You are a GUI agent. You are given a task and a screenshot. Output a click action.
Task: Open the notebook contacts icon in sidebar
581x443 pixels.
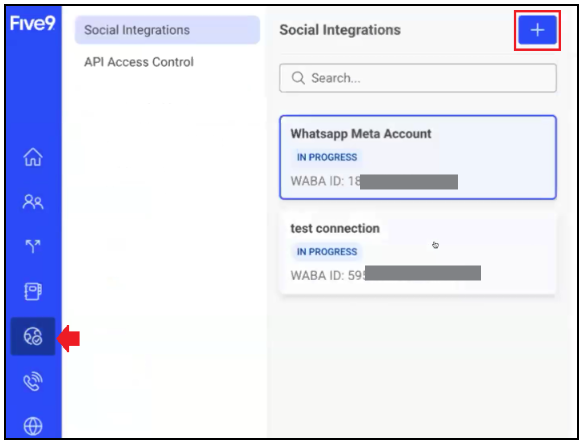[x=33, y=291]
